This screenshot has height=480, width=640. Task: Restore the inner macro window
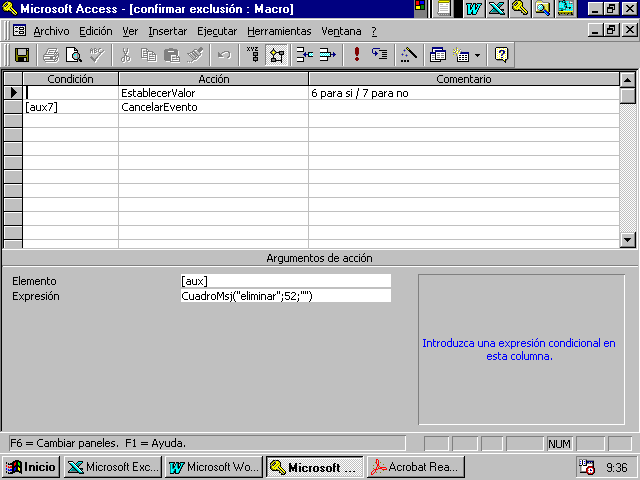coord(611,30)
